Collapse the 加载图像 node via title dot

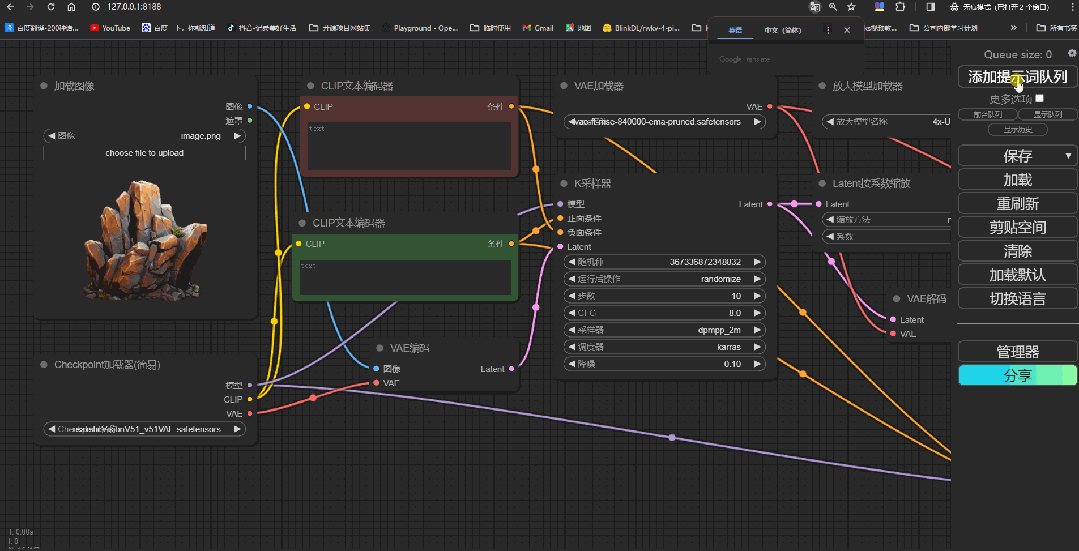(x=43, y=86)
